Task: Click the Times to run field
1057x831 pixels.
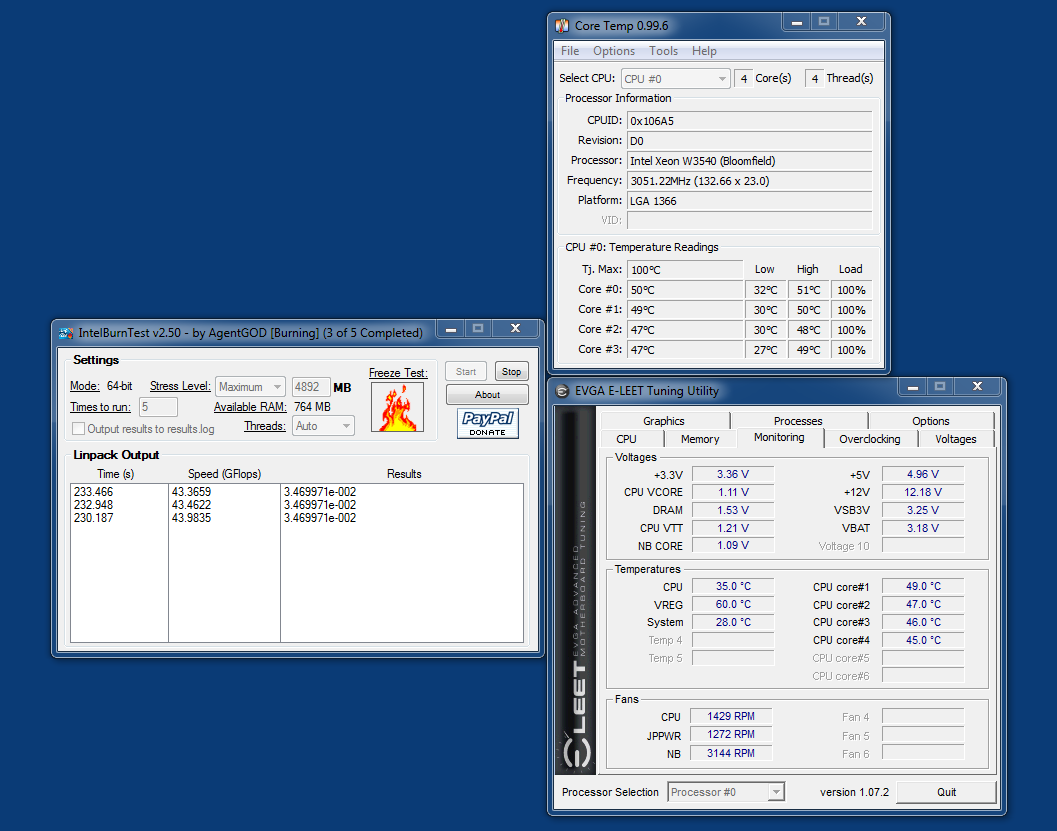Action: (158, 407)
